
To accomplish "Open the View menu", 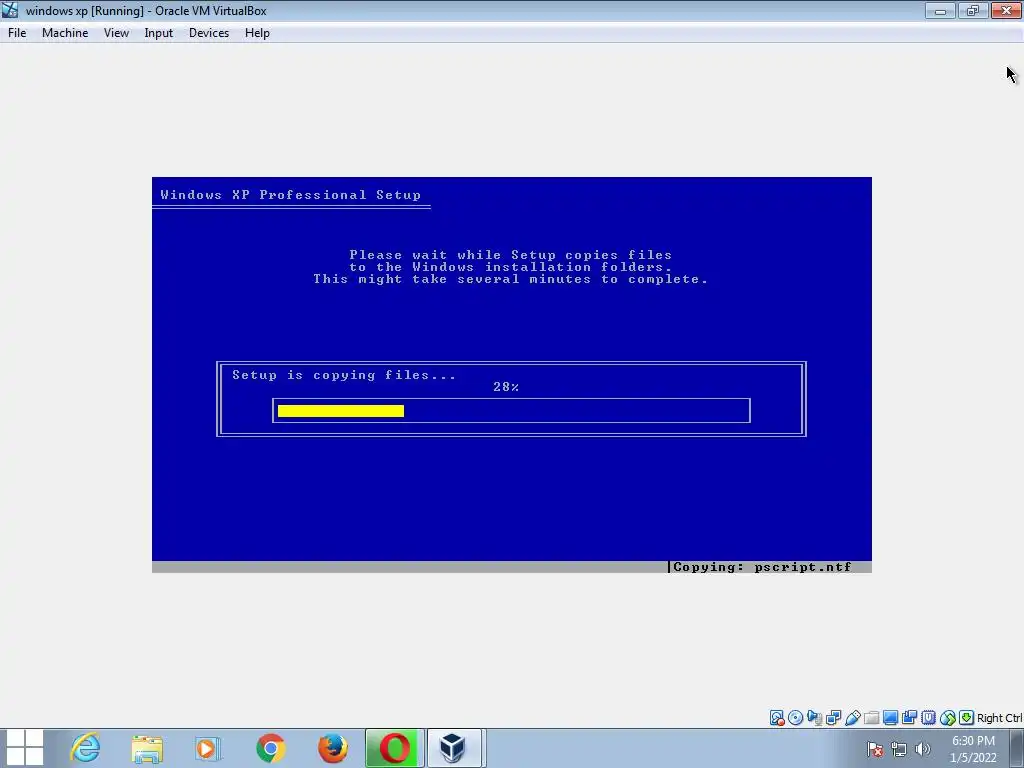I will 116,33.
